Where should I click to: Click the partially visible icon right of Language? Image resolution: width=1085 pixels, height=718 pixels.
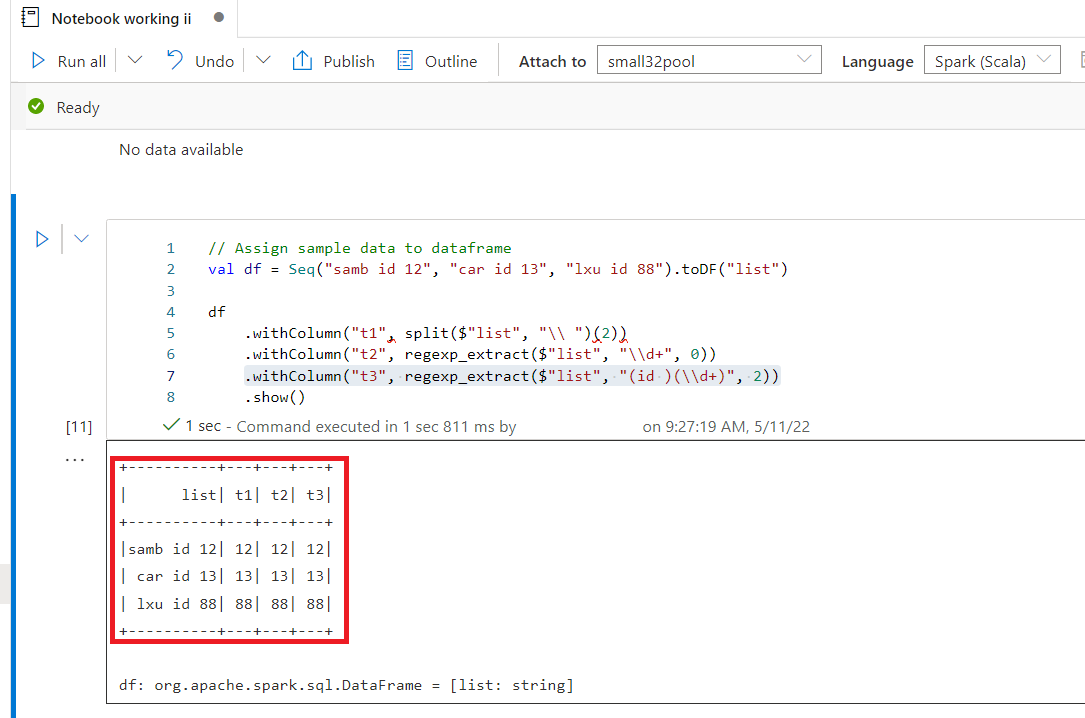click(x=1082, y=60)
